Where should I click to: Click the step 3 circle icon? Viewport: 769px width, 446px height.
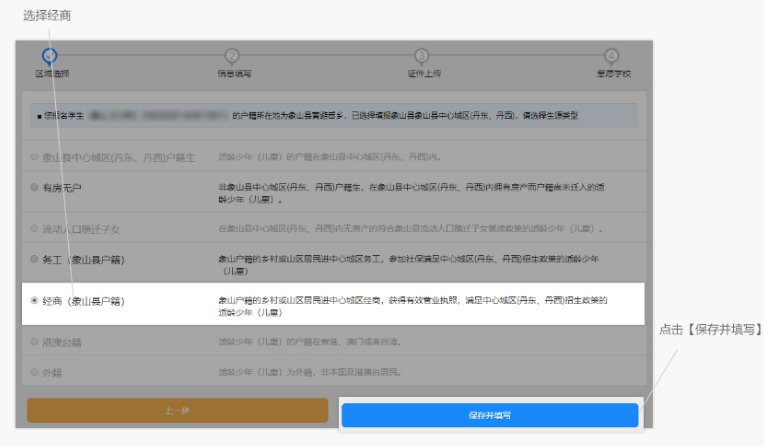pos(422,56)
